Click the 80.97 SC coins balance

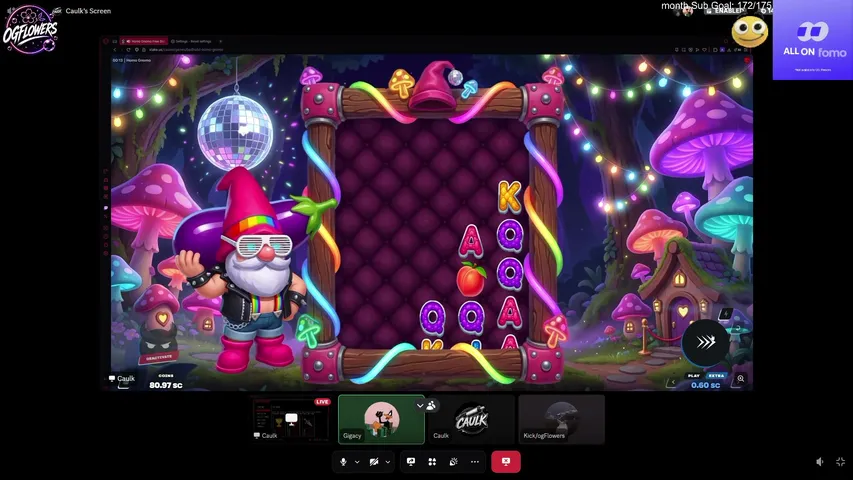pos(166,385)
